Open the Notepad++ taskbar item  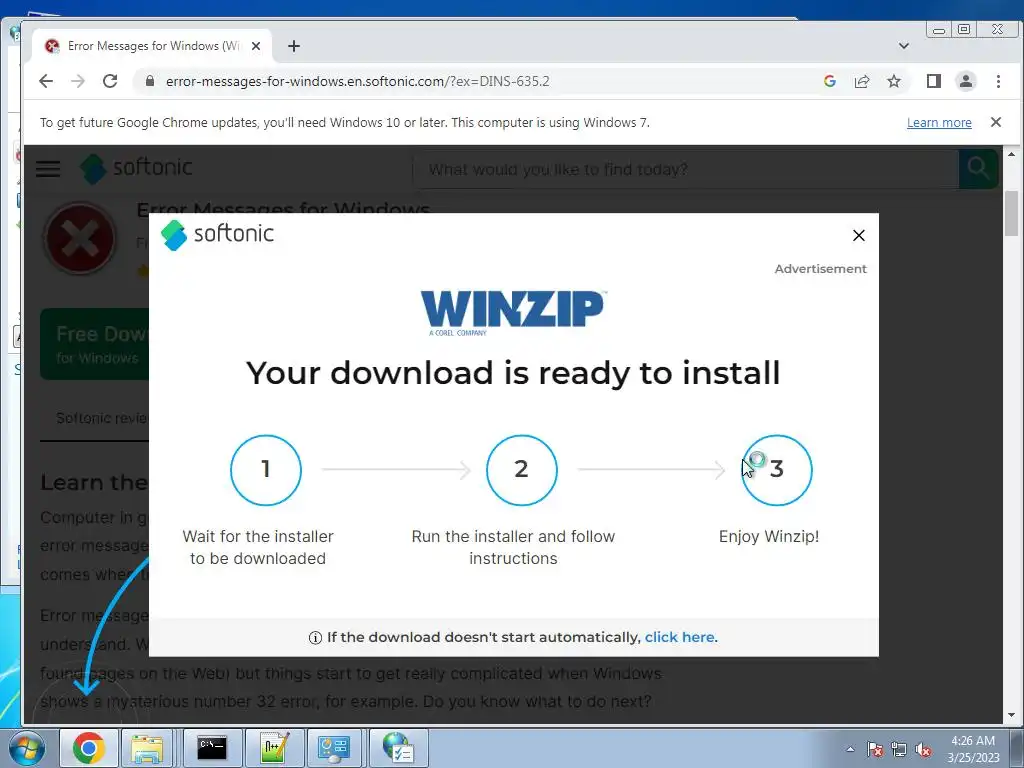274,748
